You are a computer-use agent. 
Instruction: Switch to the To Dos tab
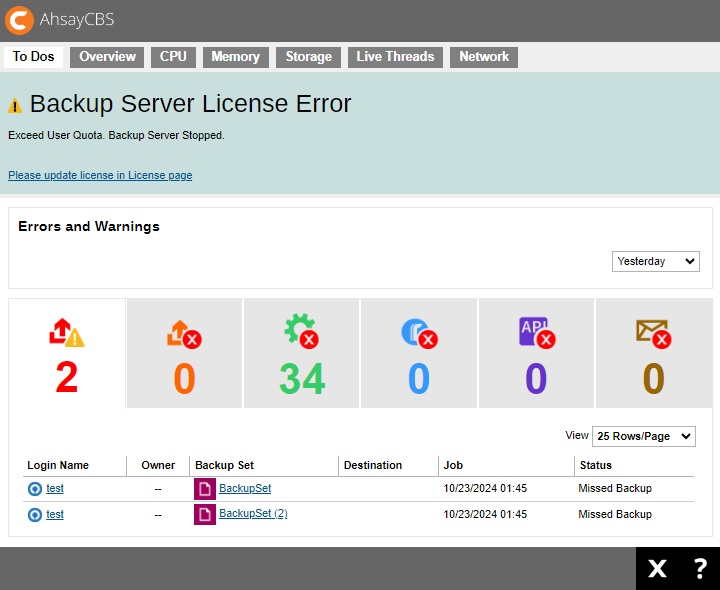[x=33, y=57]
